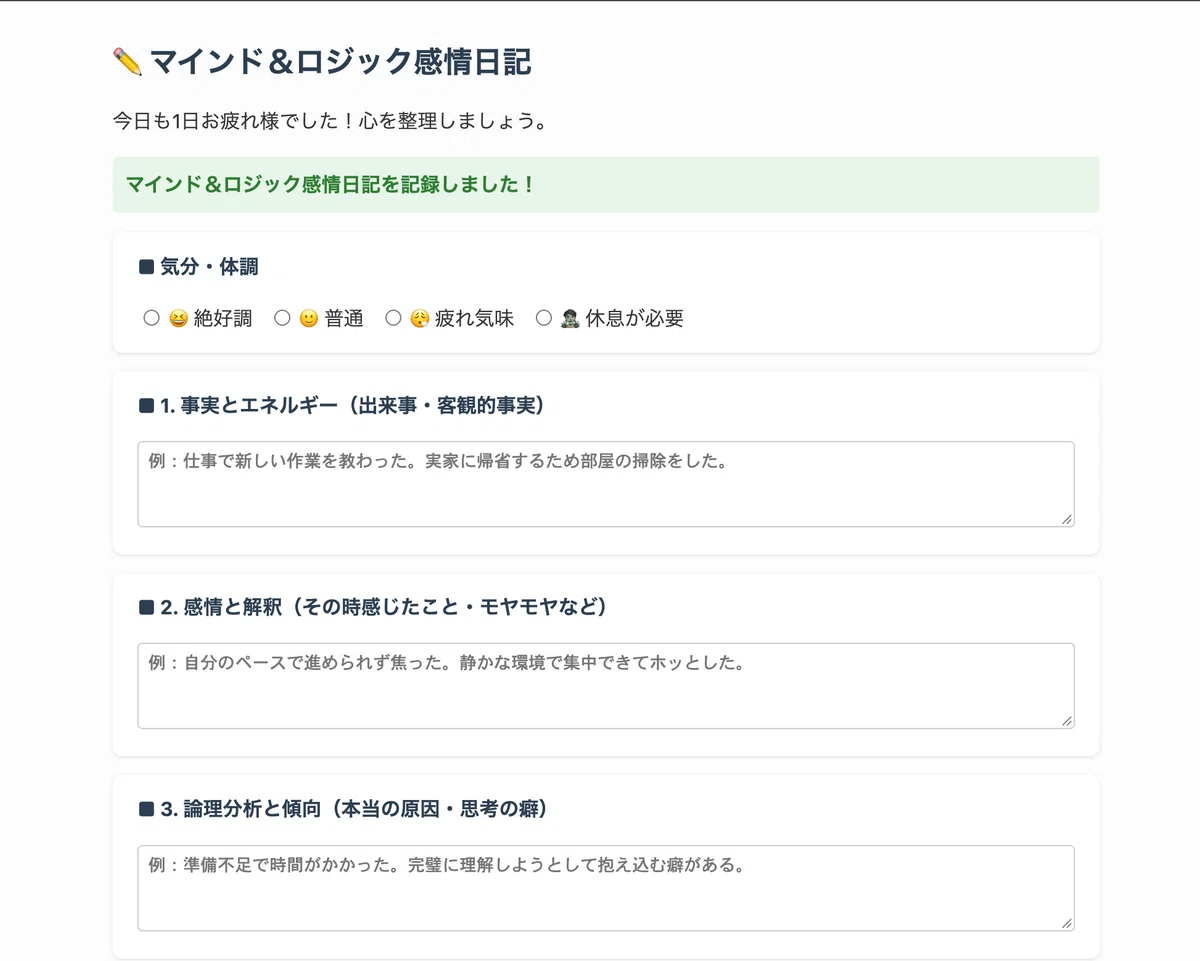
Task: Click the 気分・体調 section heading
Action: click(x=198, y=267)
